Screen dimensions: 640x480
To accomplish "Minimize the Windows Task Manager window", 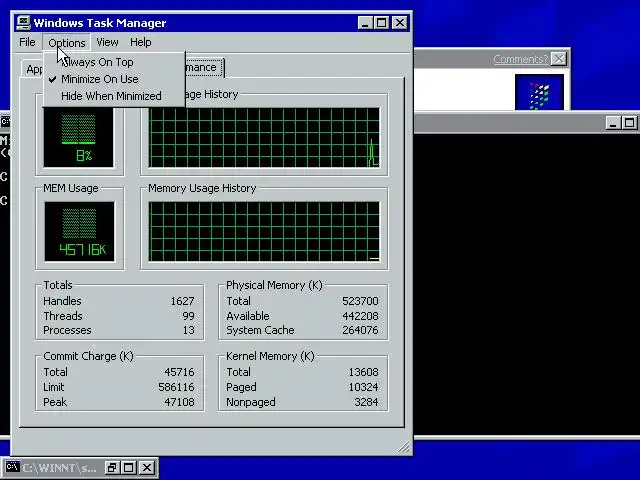I will point(365,22).
